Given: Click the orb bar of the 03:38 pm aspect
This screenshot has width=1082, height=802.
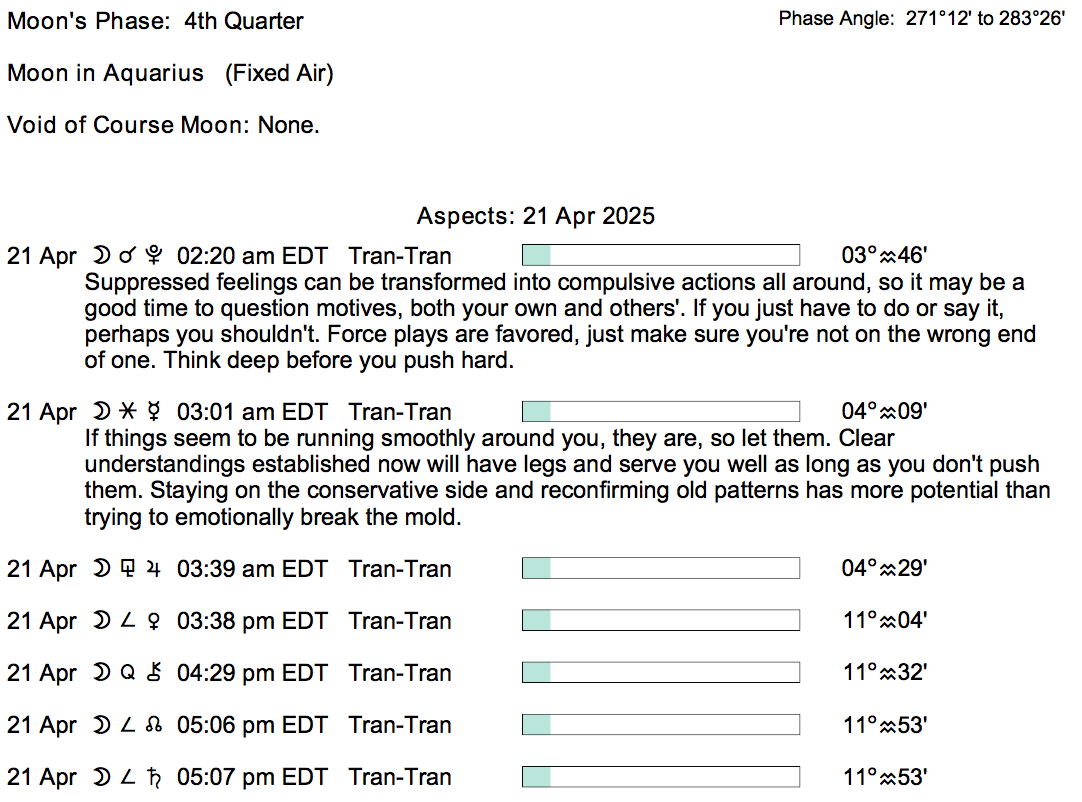Looking at the screenshot, I should (661, 620).
